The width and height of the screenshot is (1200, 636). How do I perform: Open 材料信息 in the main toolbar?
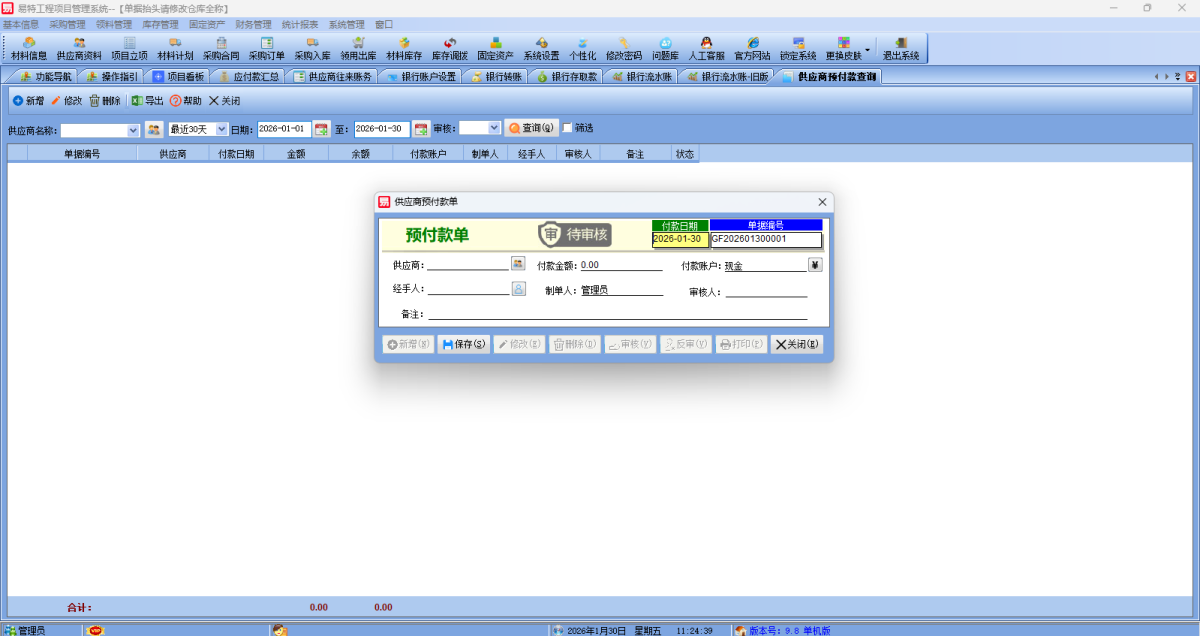29,48
